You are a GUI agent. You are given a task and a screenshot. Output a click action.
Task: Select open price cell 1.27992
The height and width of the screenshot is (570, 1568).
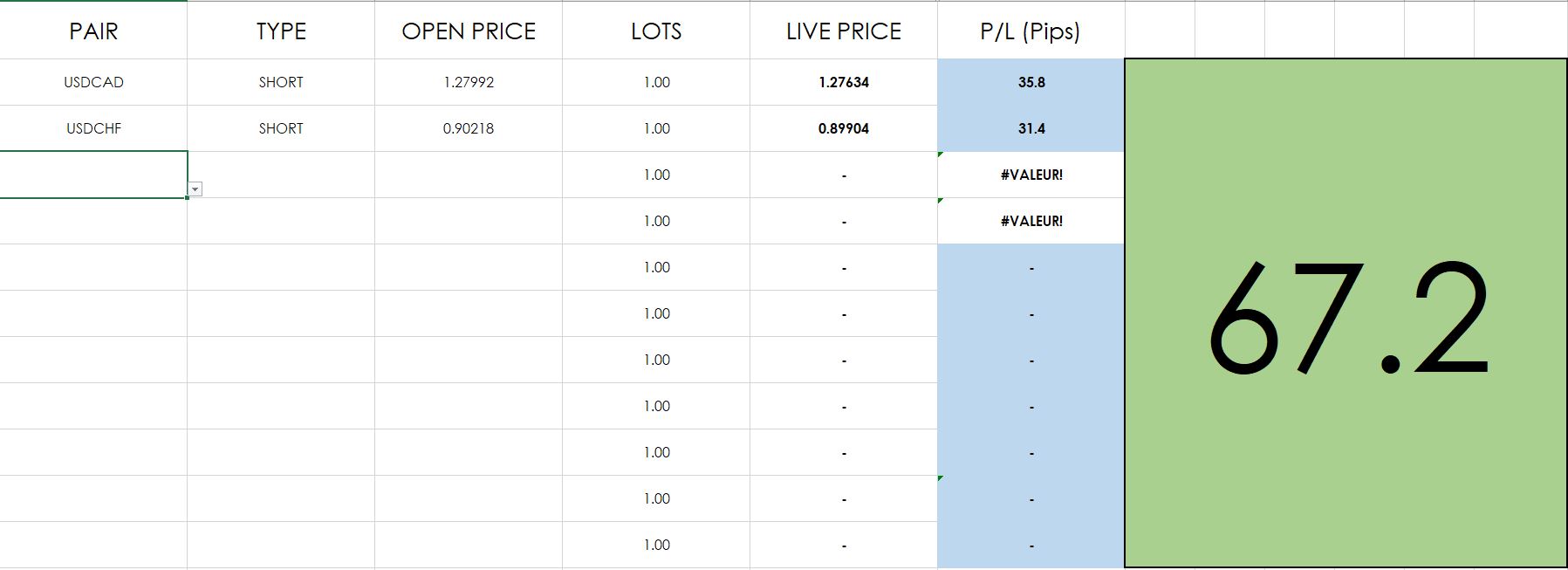click(469, 82)
